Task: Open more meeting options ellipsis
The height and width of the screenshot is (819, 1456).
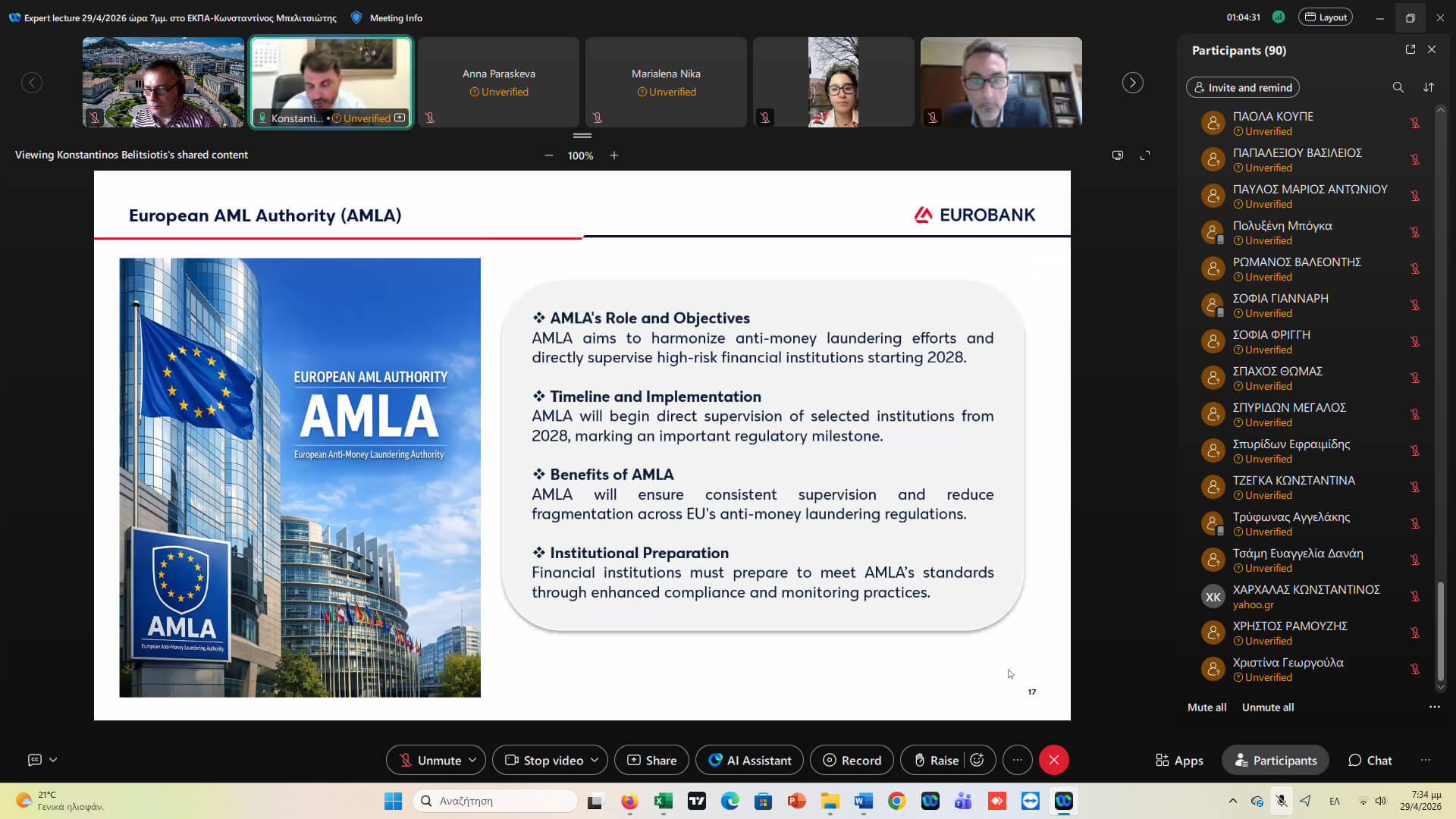Action: pos(1018,760)
